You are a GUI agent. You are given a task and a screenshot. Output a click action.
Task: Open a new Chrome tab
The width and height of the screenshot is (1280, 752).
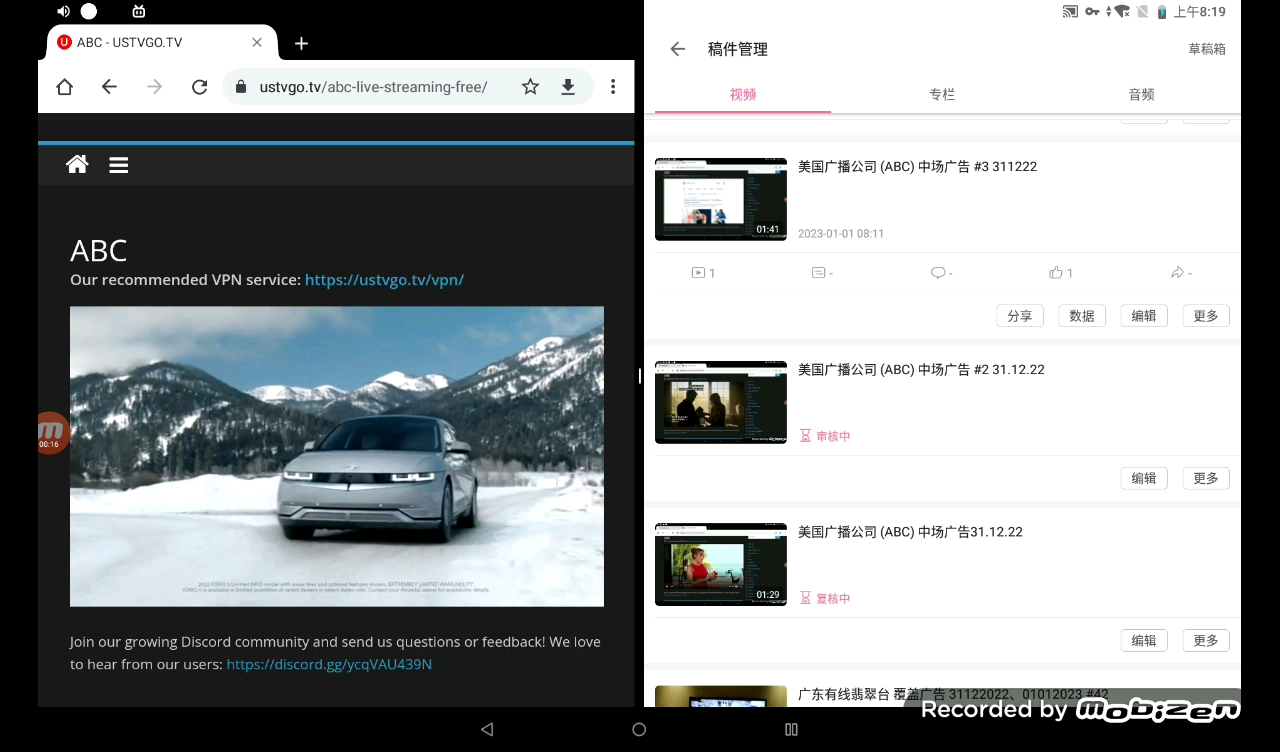(301, 43)
